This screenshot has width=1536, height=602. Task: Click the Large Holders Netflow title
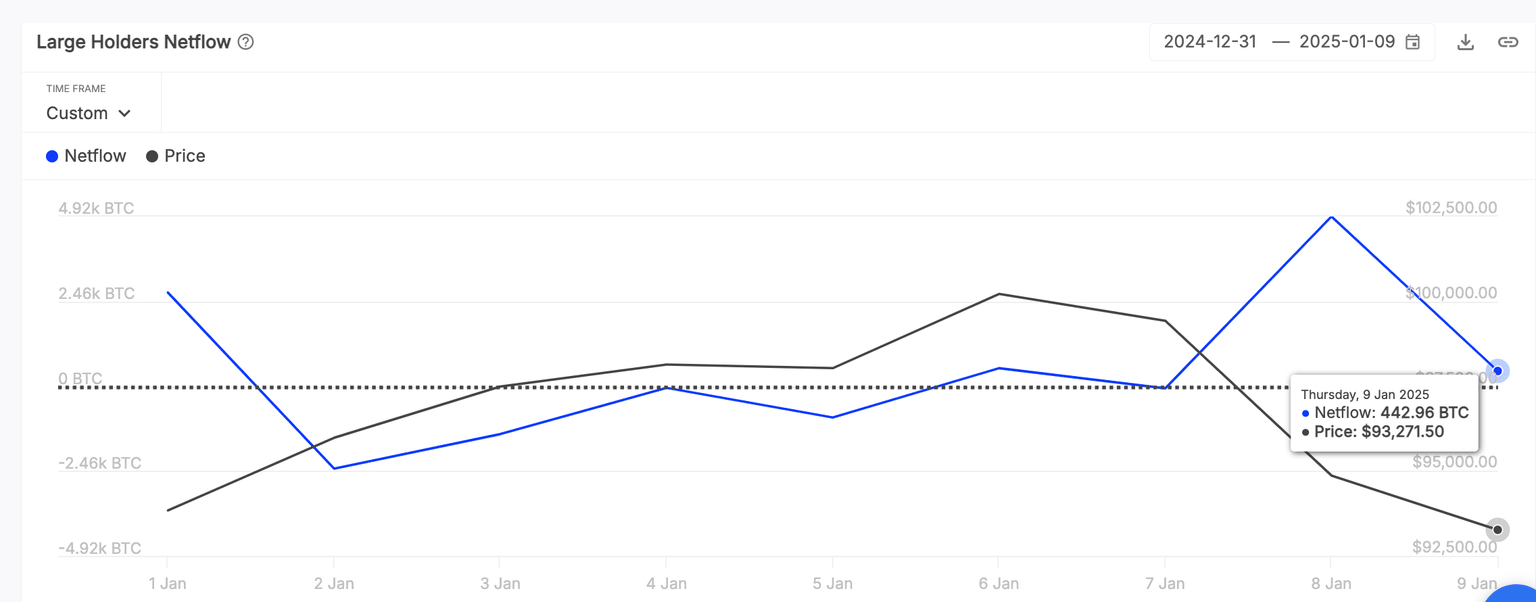tap(134, 42)
